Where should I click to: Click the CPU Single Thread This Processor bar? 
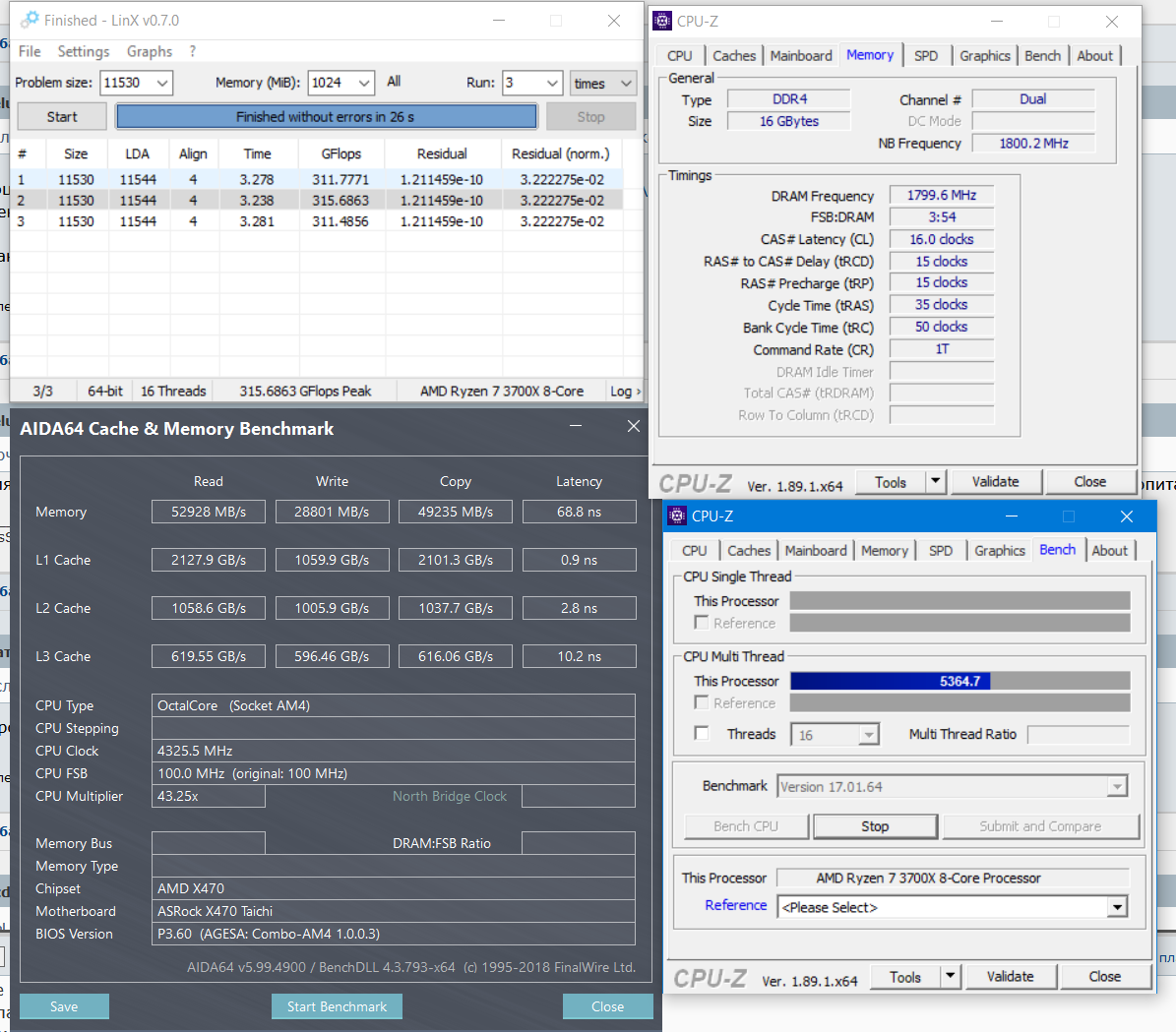960,601
